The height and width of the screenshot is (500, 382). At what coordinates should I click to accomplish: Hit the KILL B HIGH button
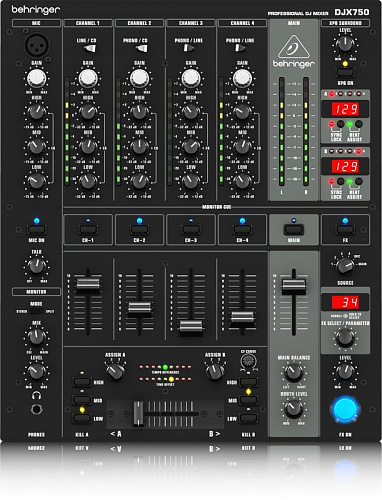(249, 382)
